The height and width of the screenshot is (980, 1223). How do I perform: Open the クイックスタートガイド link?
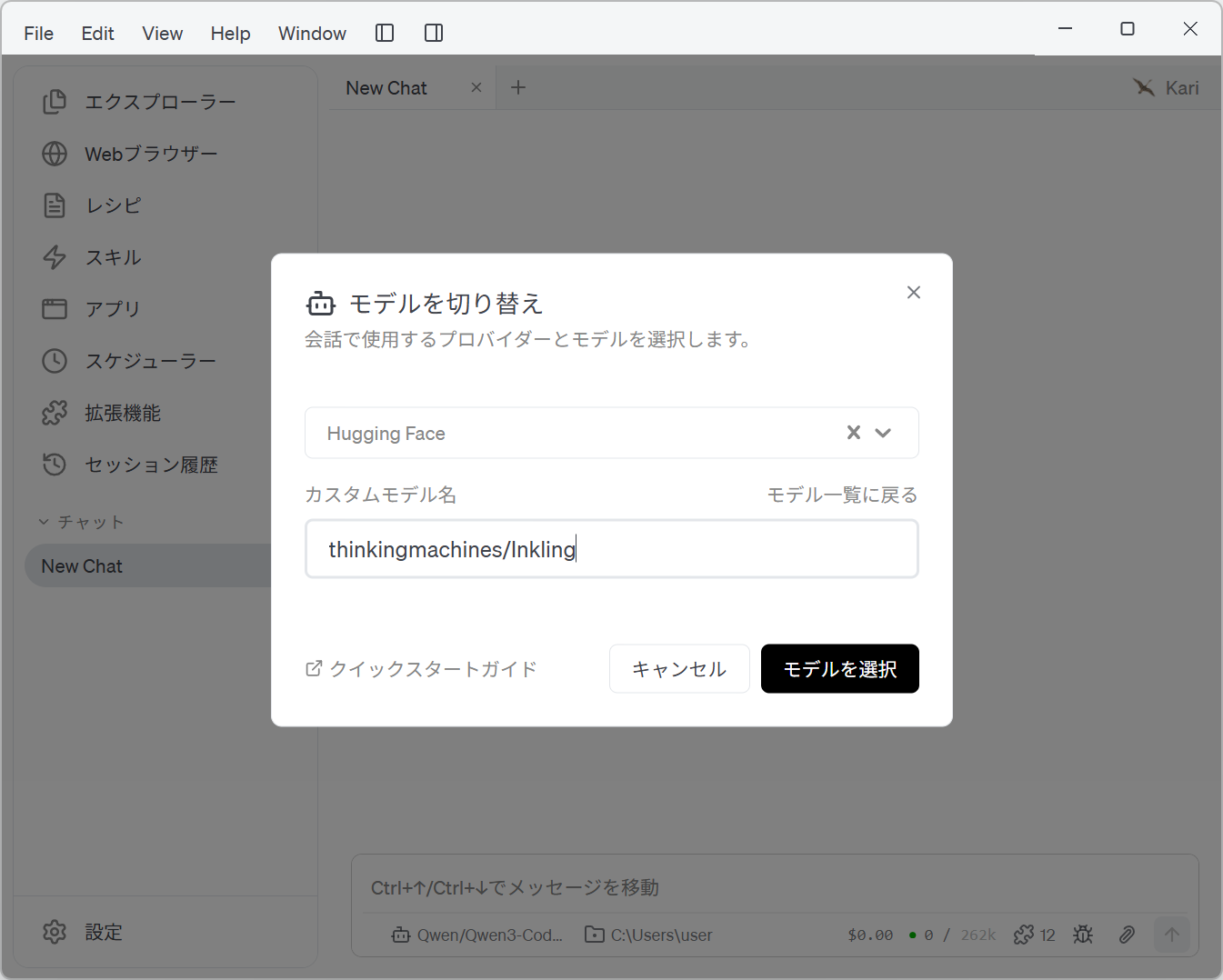point(421,669)
